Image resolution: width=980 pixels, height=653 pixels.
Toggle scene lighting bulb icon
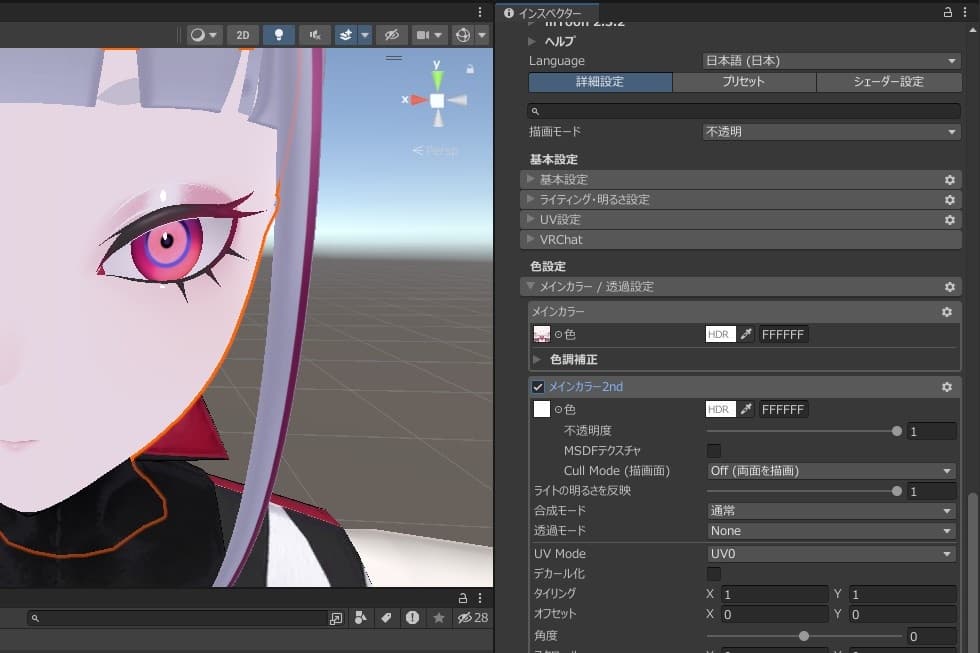click(279, 35)
